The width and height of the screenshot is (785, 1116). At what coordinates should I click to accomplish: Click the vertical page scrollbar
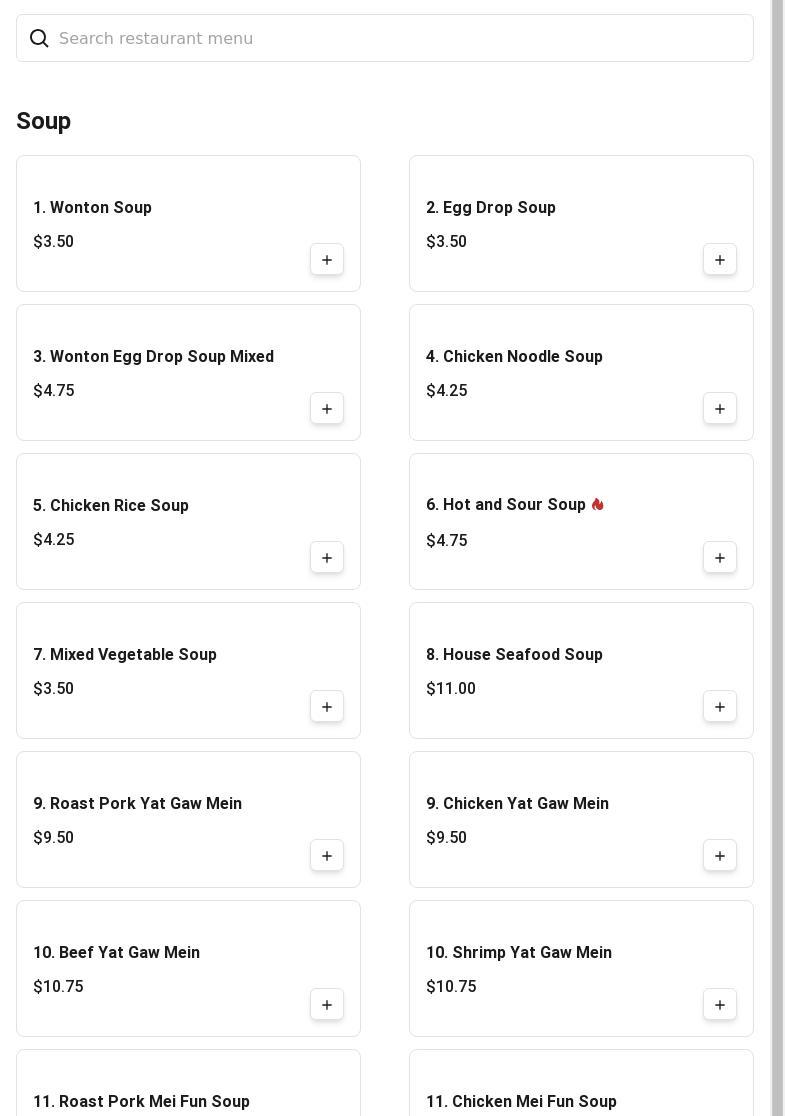tap(777, 558)
